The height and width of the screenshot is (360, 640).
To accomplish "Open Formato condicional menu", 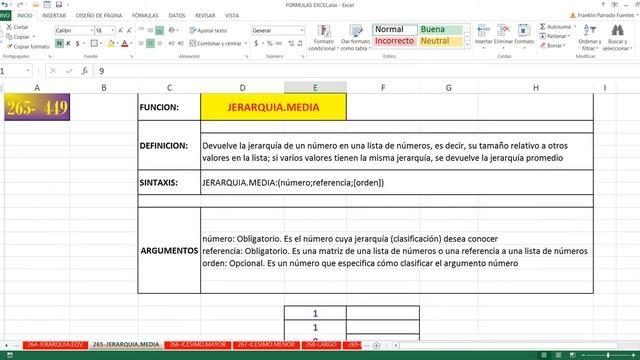I will [x=324, y=38].
